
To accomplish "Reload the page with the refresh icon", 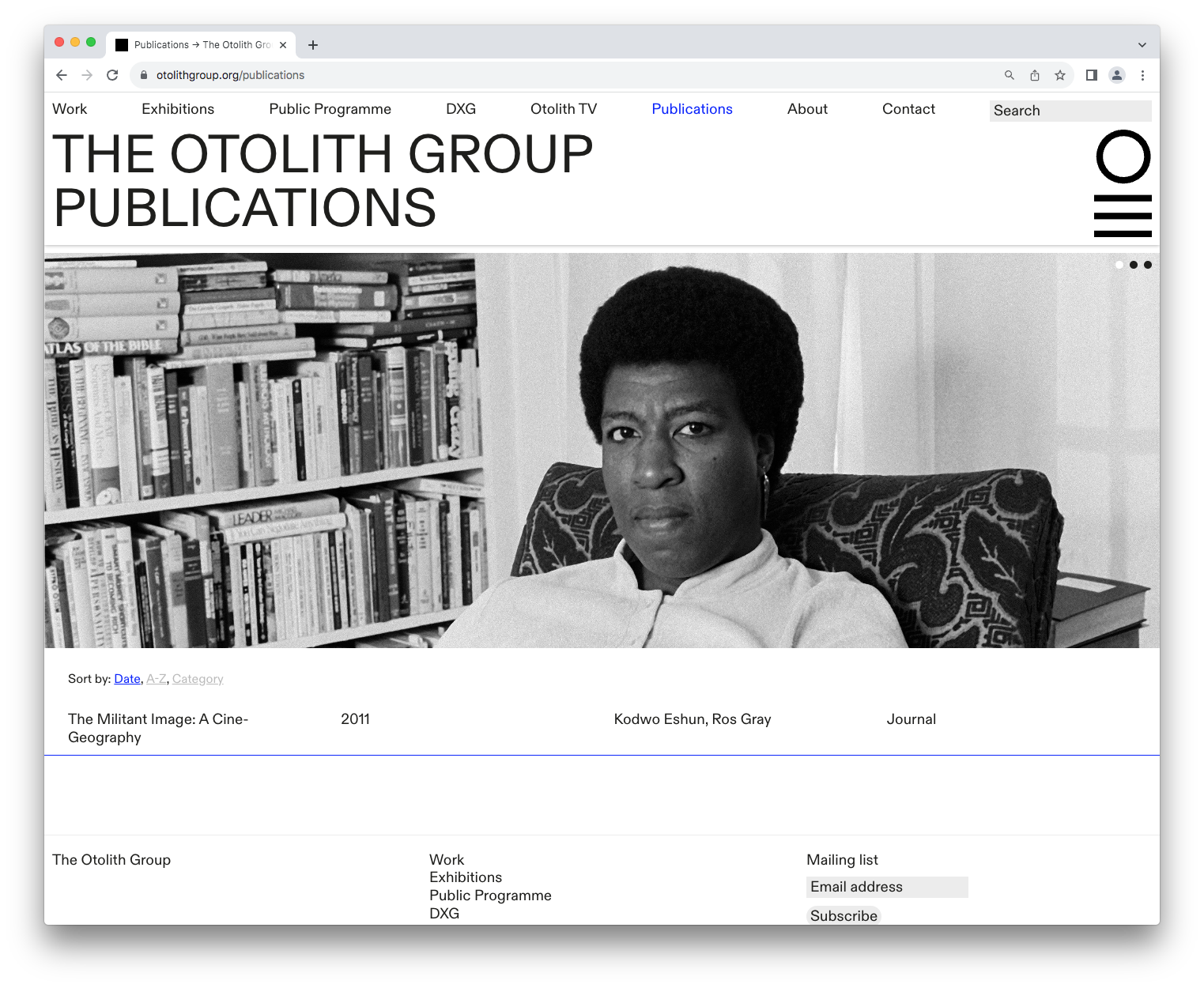I will 112,75.
